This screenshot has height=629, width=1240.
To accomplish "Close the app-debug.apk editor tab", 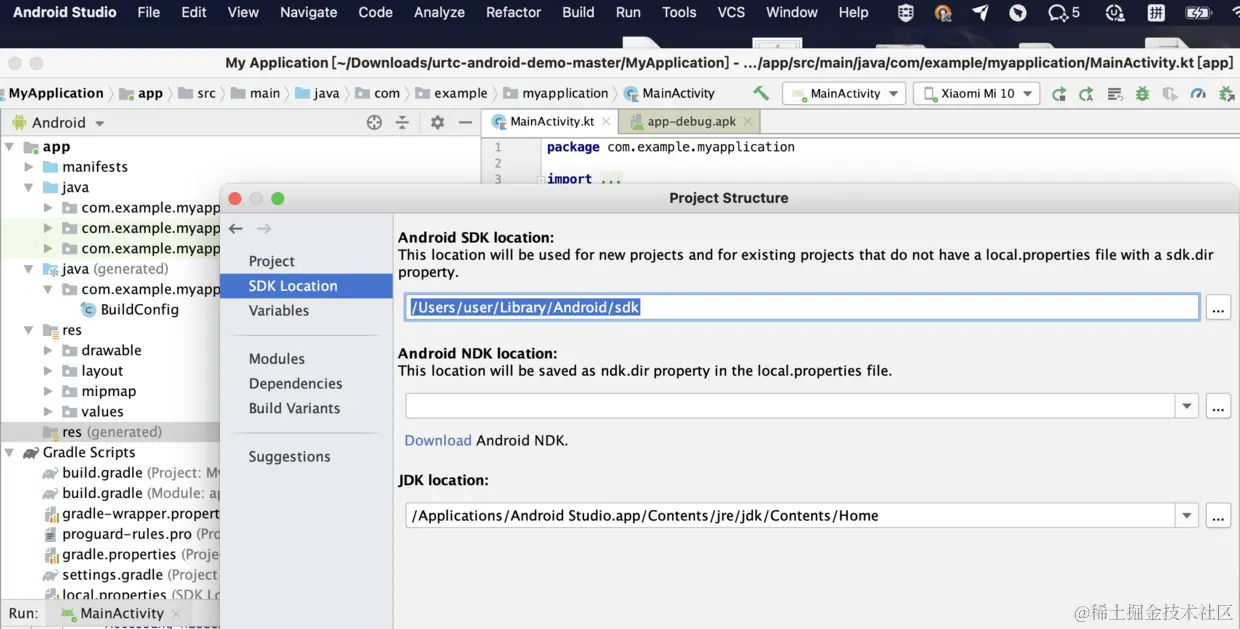I will (749, 121).
